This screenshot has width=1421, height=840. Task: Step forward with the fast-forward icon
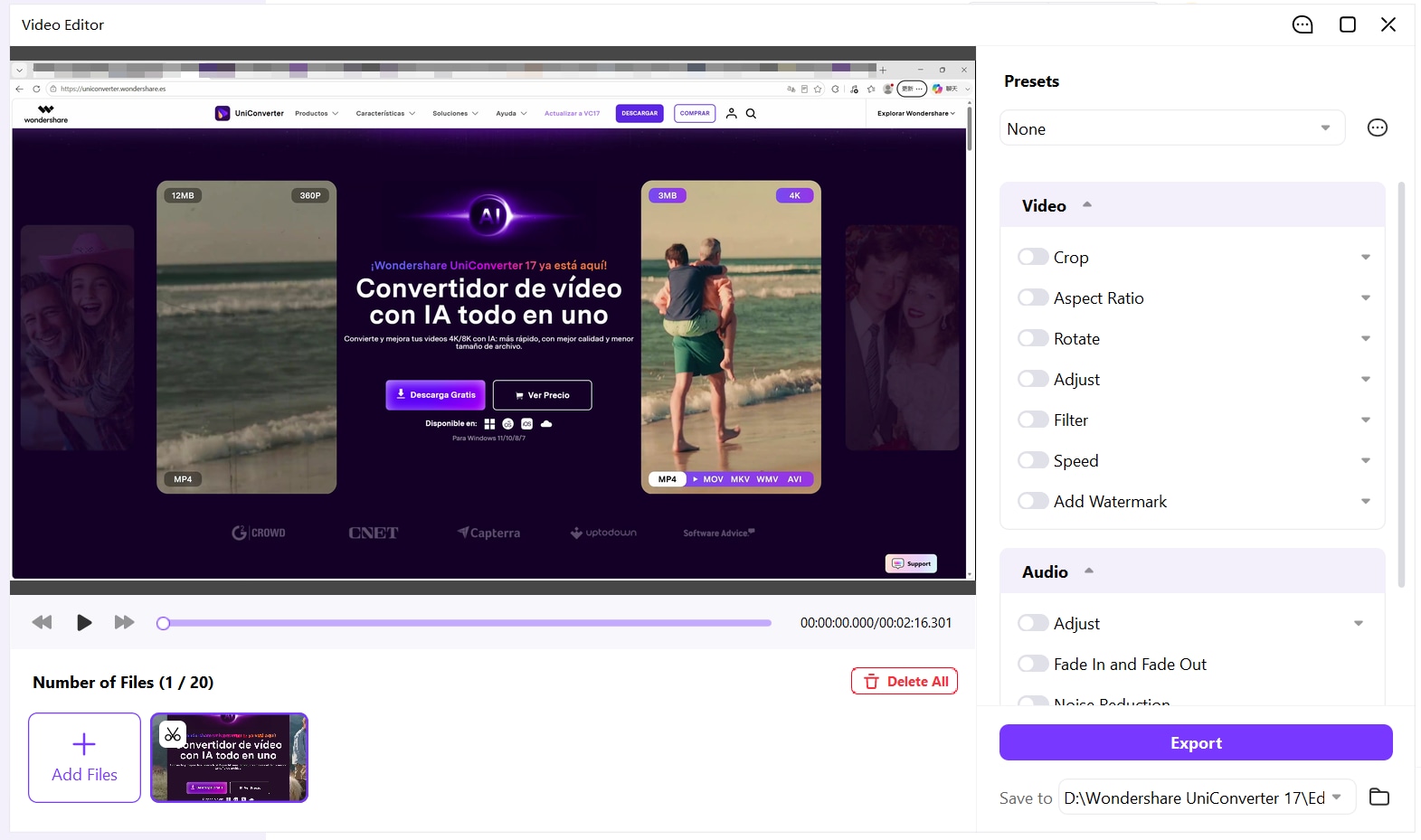(125, 622)
